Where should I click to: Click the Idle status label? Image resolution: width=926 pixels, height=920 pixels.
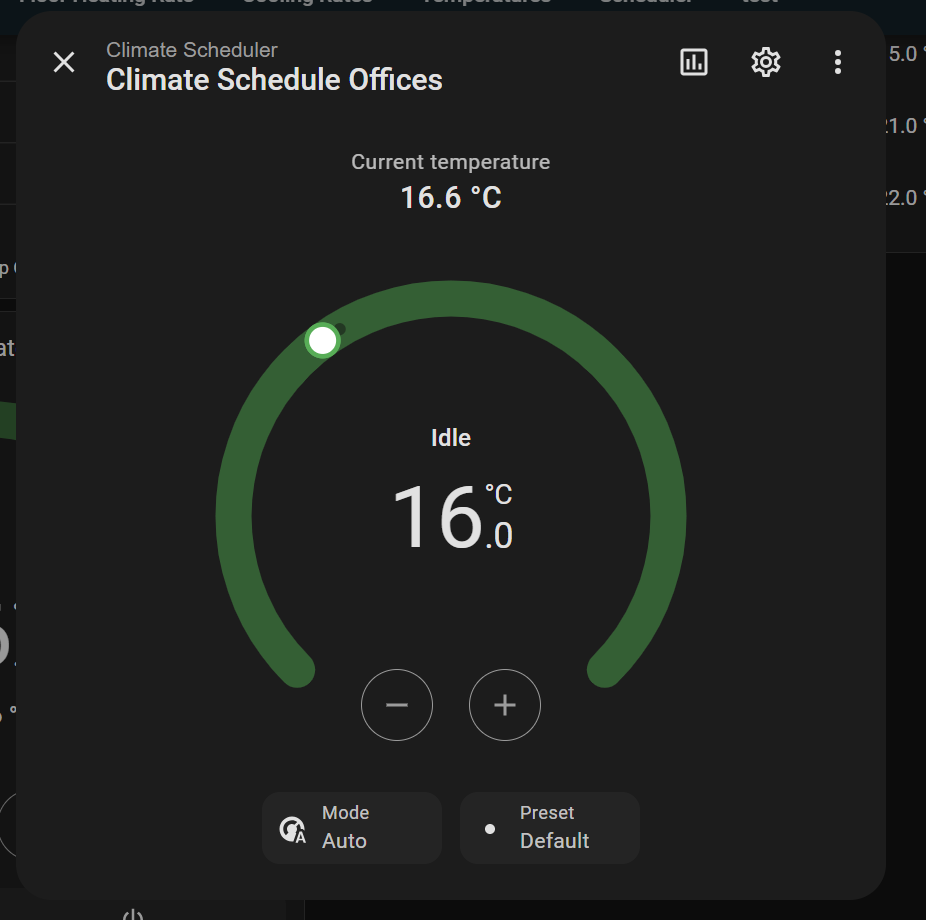[x=451, y=438]
